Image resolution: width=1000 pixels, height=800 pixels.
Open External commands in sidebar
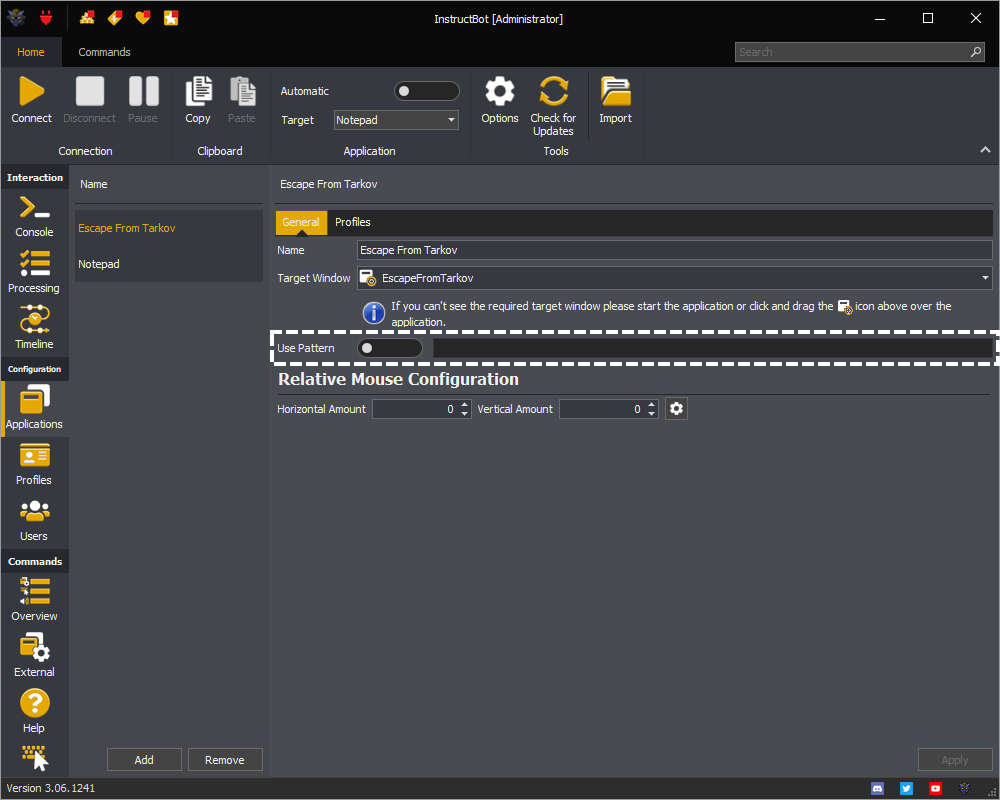34,656
